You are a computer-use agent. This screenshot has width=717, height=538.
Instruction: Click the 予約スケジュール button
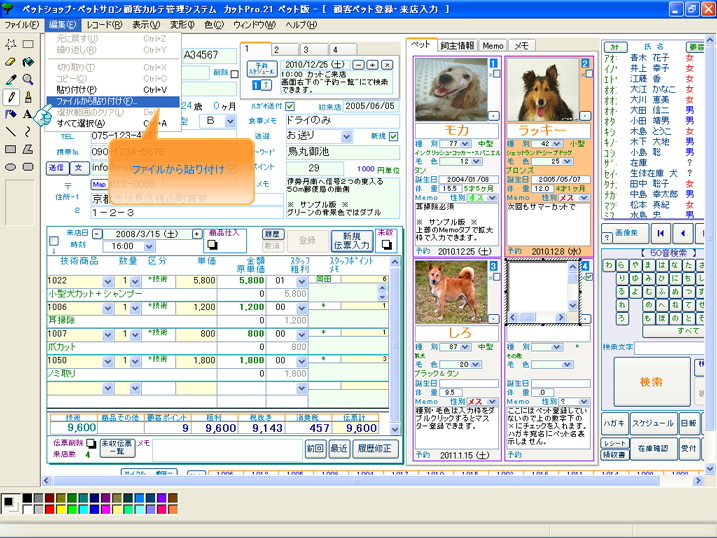[262, 69]
